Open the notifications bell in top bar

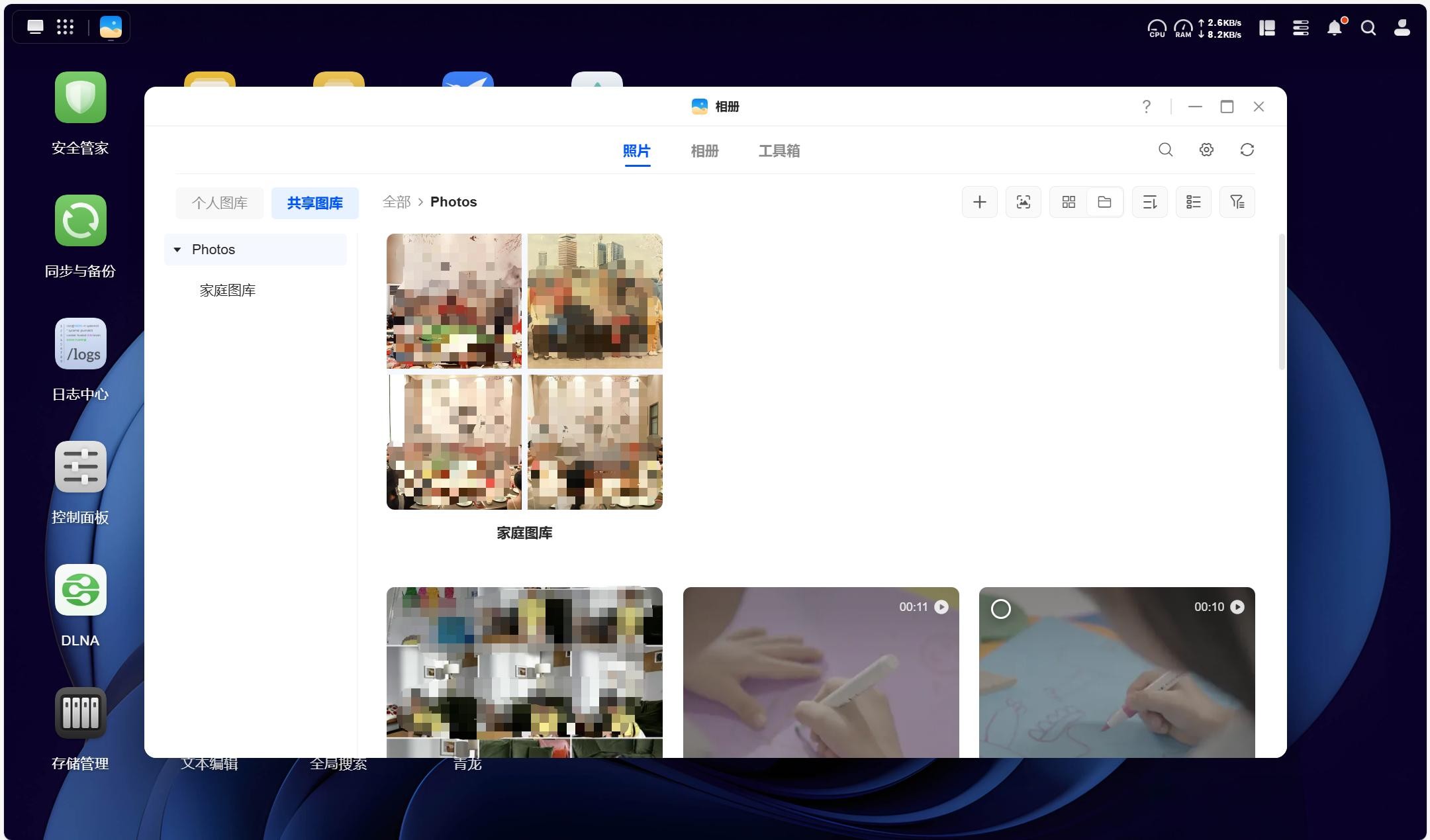(1334, 28)
